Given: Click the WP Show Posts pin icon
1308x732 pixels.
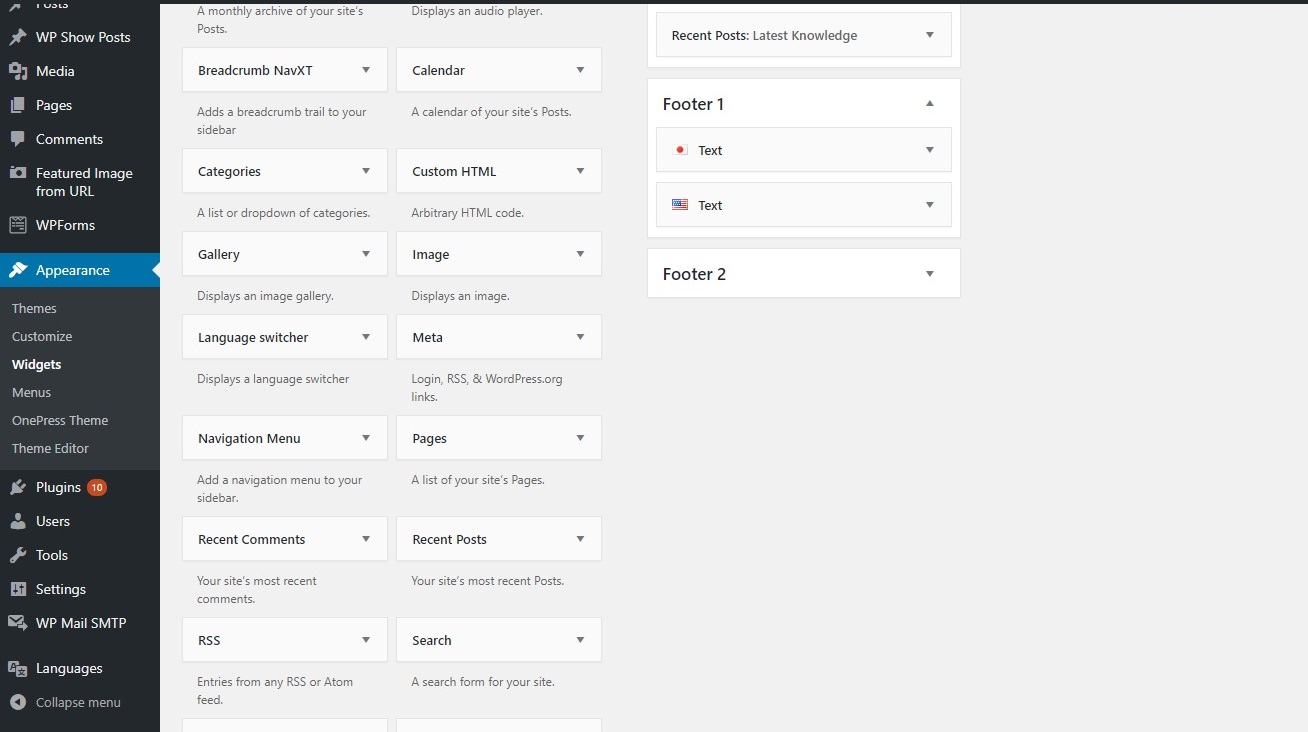Looking at the screenshot, I should click(x=18, y=37).
